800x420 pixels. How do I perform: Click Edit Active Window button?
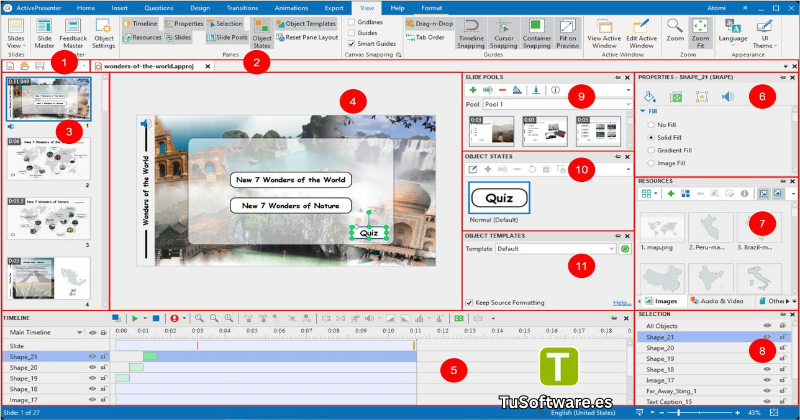[x=641, y=34]
